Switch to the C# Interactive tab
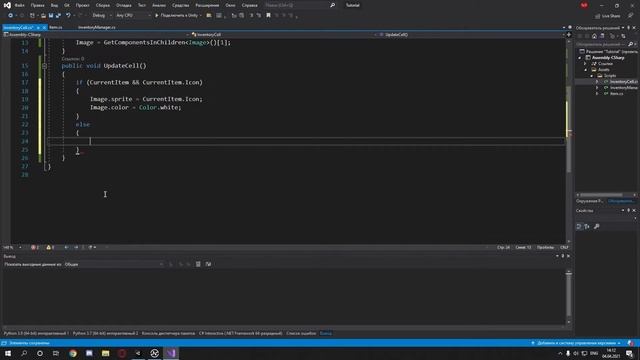640x360 pixels. [240, 333]
